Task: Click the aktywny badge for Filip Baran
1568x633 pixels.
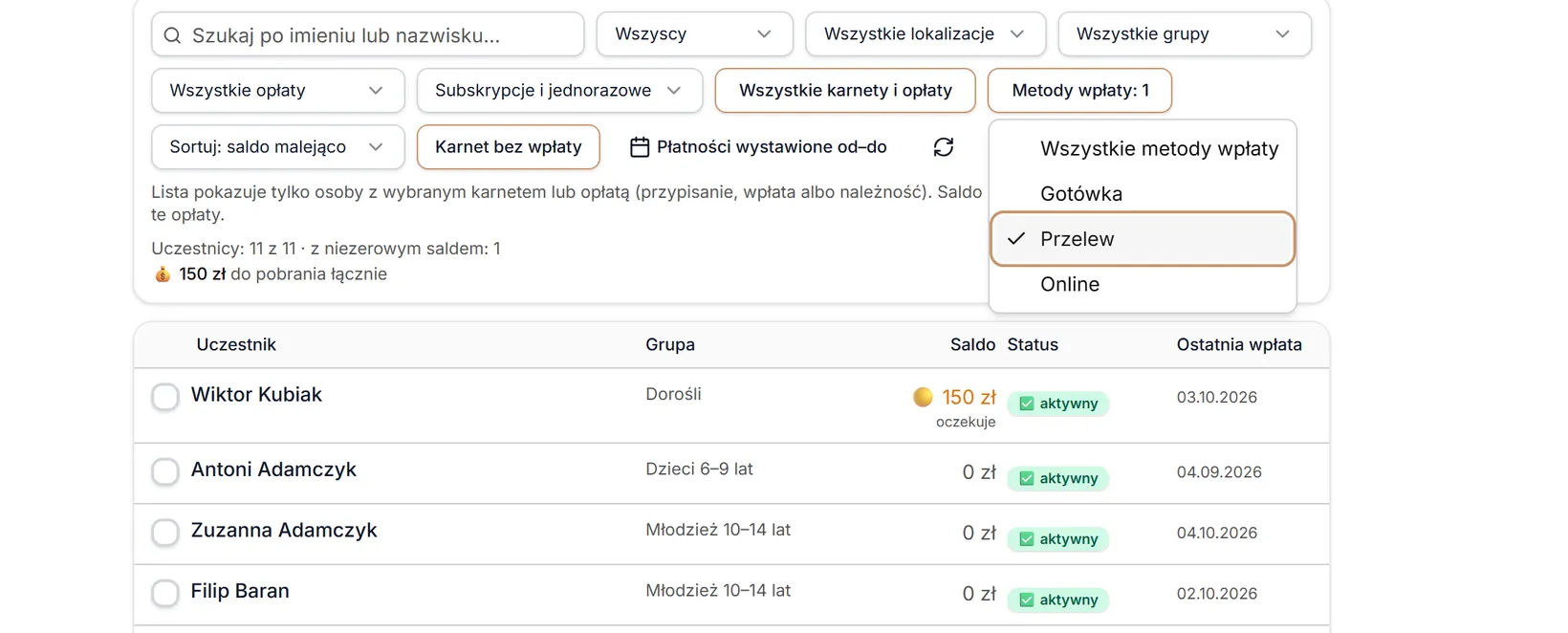Action: [1058, 600]
